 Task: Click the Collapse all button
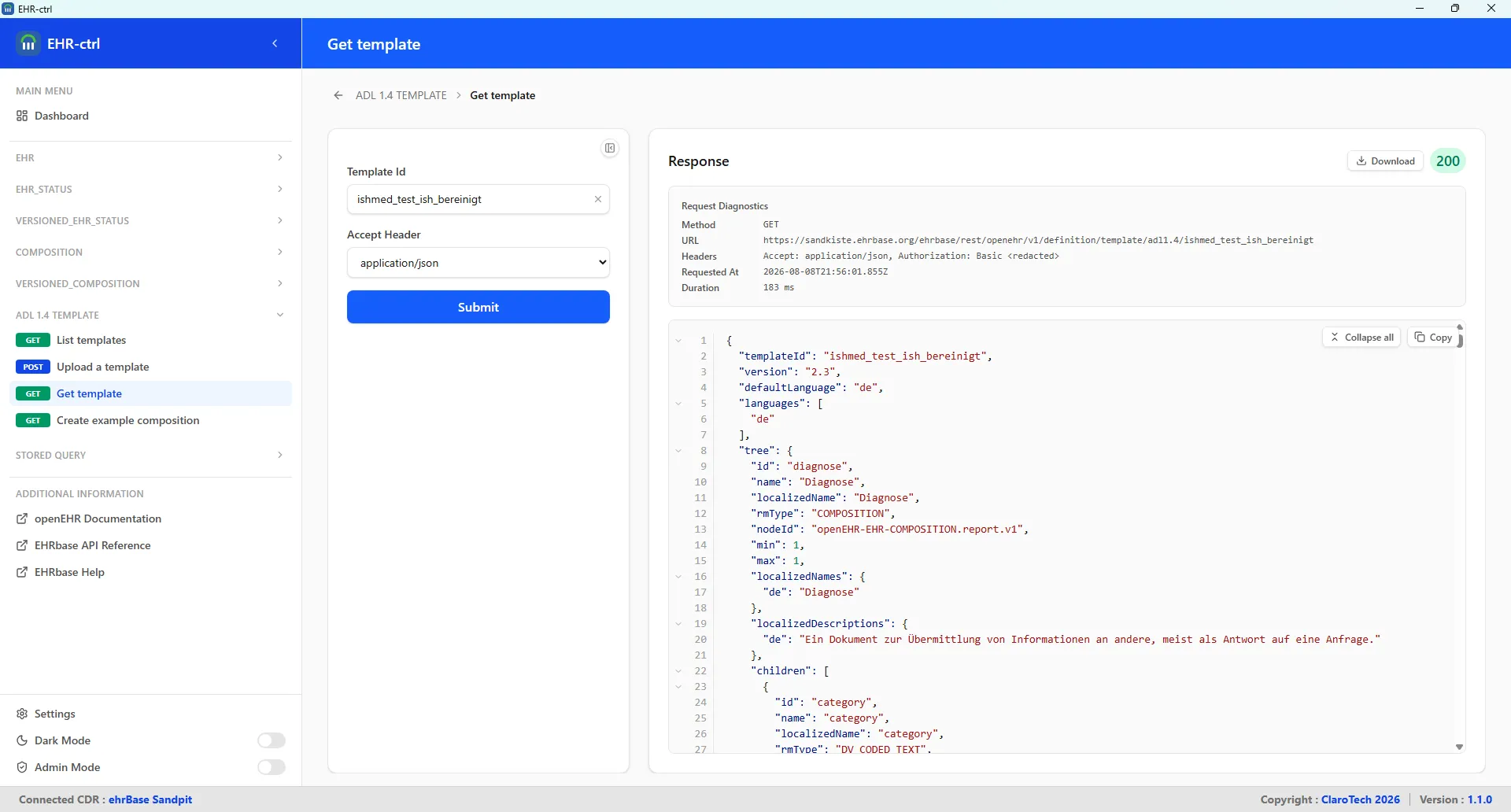coord(1361,338)
